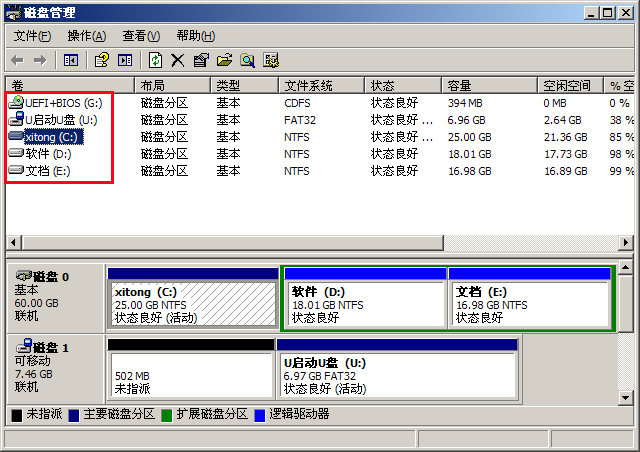The height and width of the screenshot is (452, 640).
Task: Click the 16.98 GB capacity cell
Action: click(469, 171)
